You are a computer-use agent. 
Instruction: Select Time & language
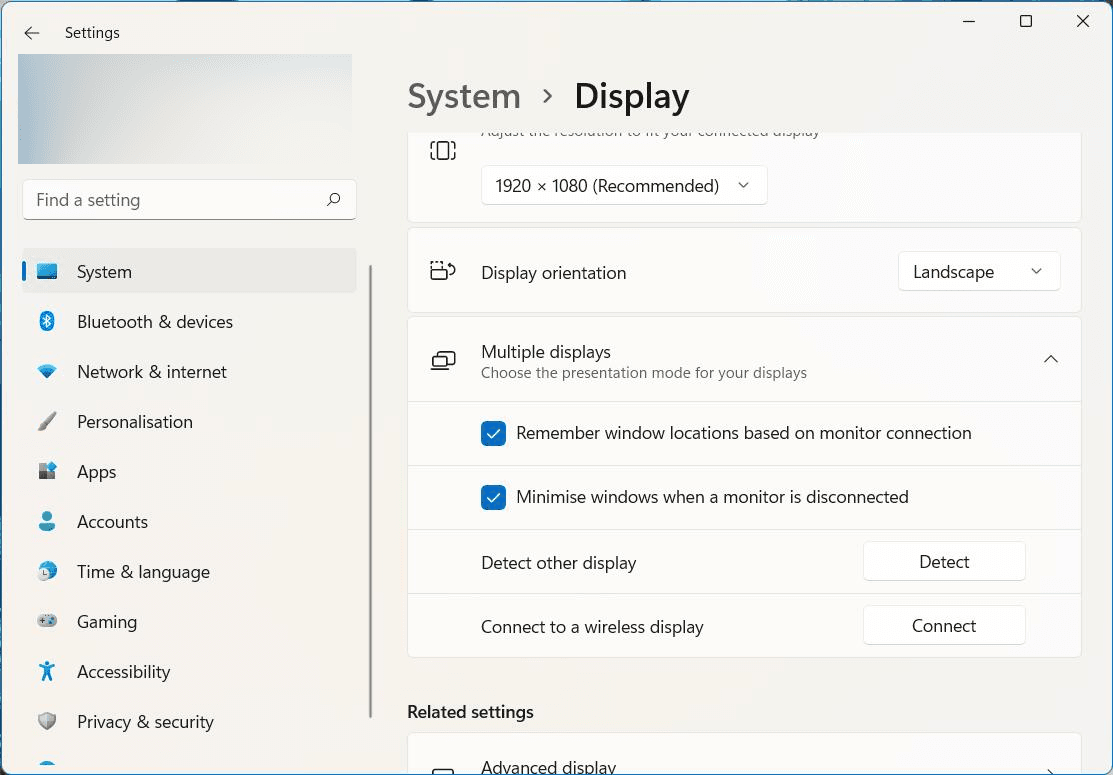tap(190, 571)
